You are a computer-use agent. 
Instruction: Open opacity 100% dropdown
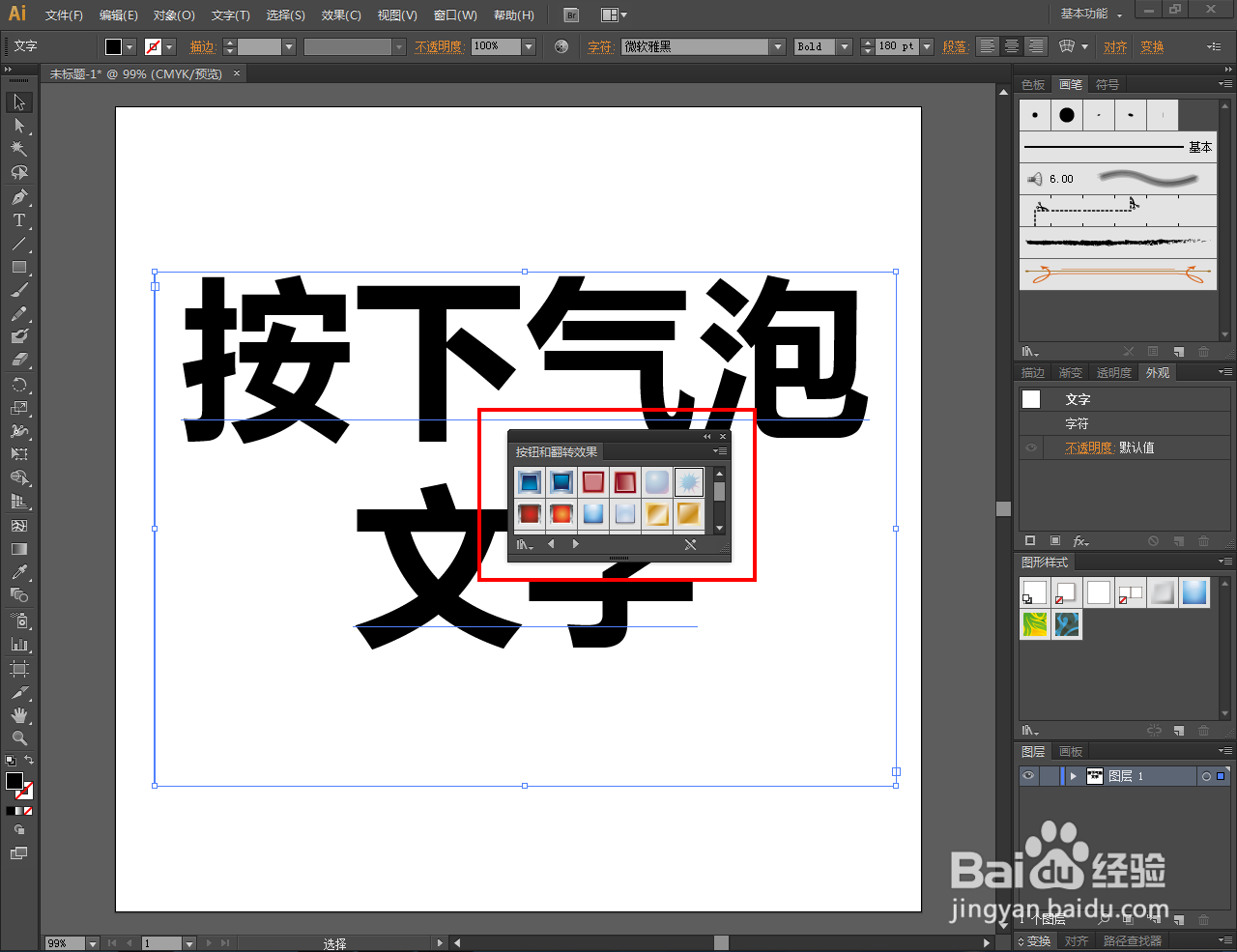(529, 46)
